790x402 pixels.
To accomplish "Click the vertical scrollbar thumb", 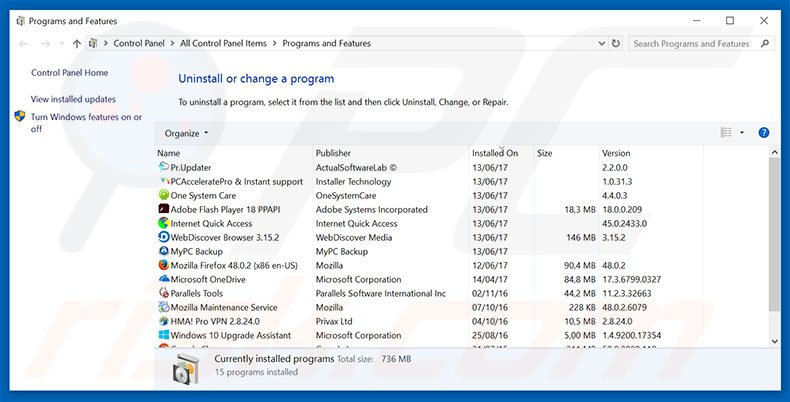I will click(774, 234).
